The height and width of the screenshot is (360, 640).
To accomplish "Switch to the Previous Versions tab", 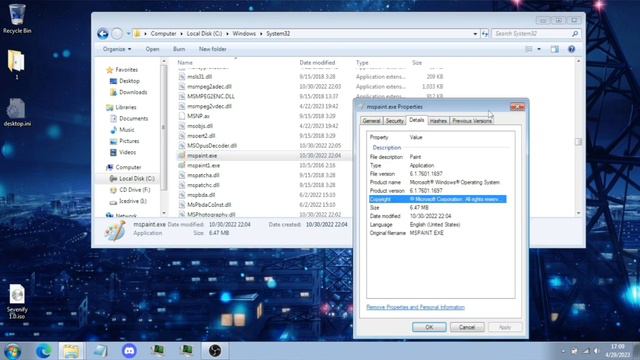I will (472, 121).
